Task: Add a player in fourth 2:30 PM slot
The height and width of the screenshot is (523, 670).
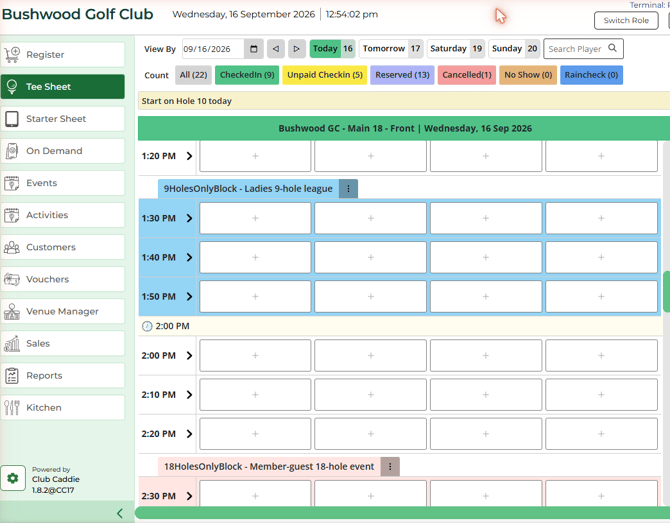Action: pos(601,496)
